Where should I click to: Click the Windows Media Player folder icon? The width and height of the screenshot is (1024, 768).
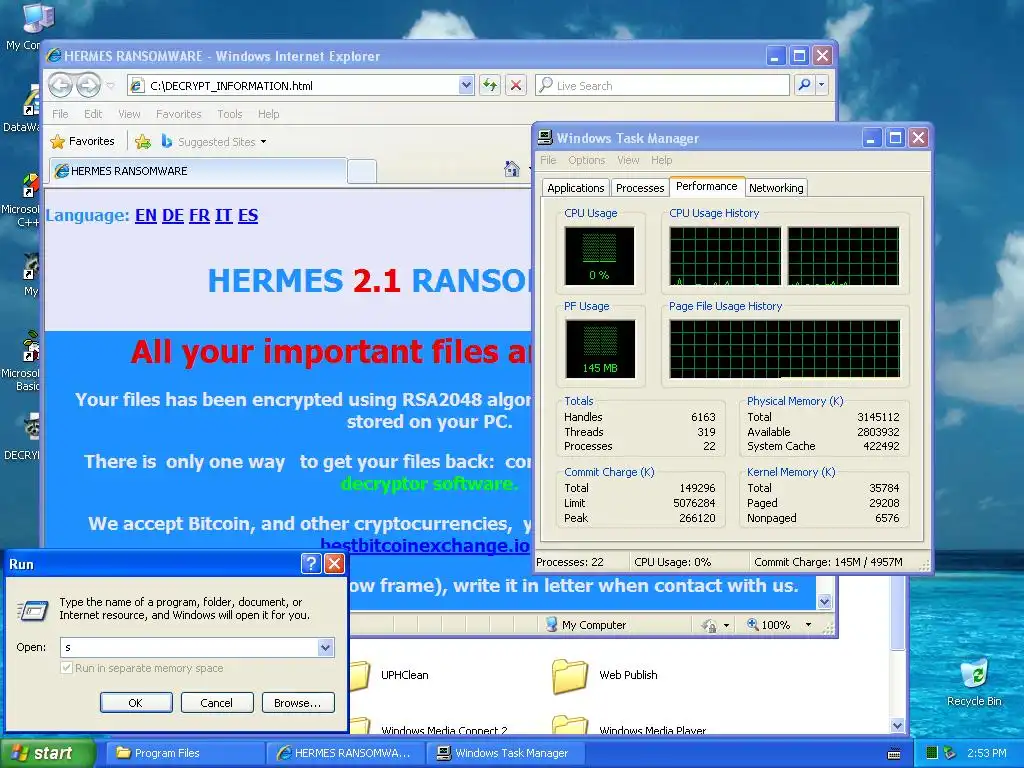click(x=569, y=725)
